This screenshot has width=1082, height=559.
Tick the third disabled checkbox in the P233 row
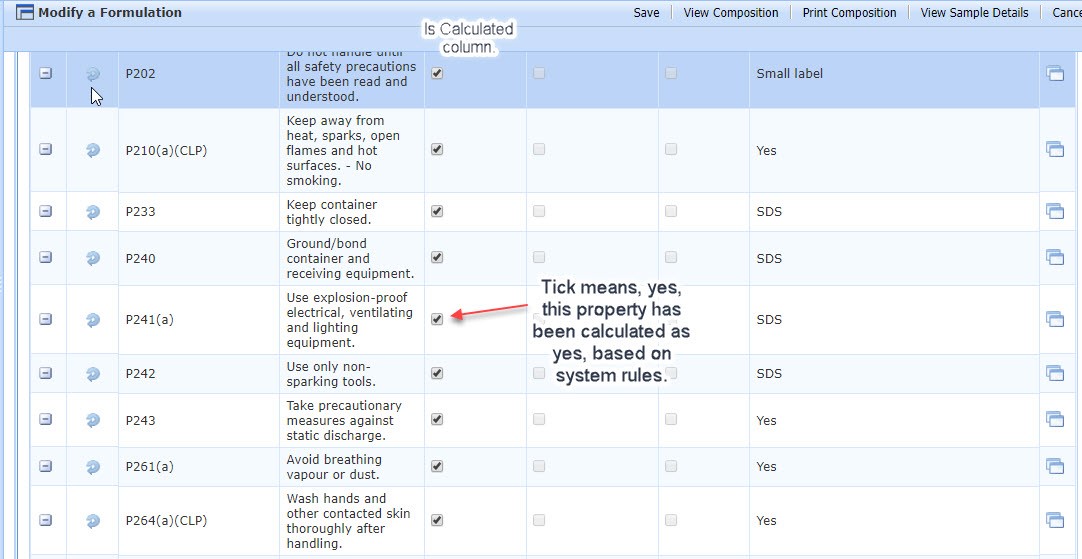[671, 211]
